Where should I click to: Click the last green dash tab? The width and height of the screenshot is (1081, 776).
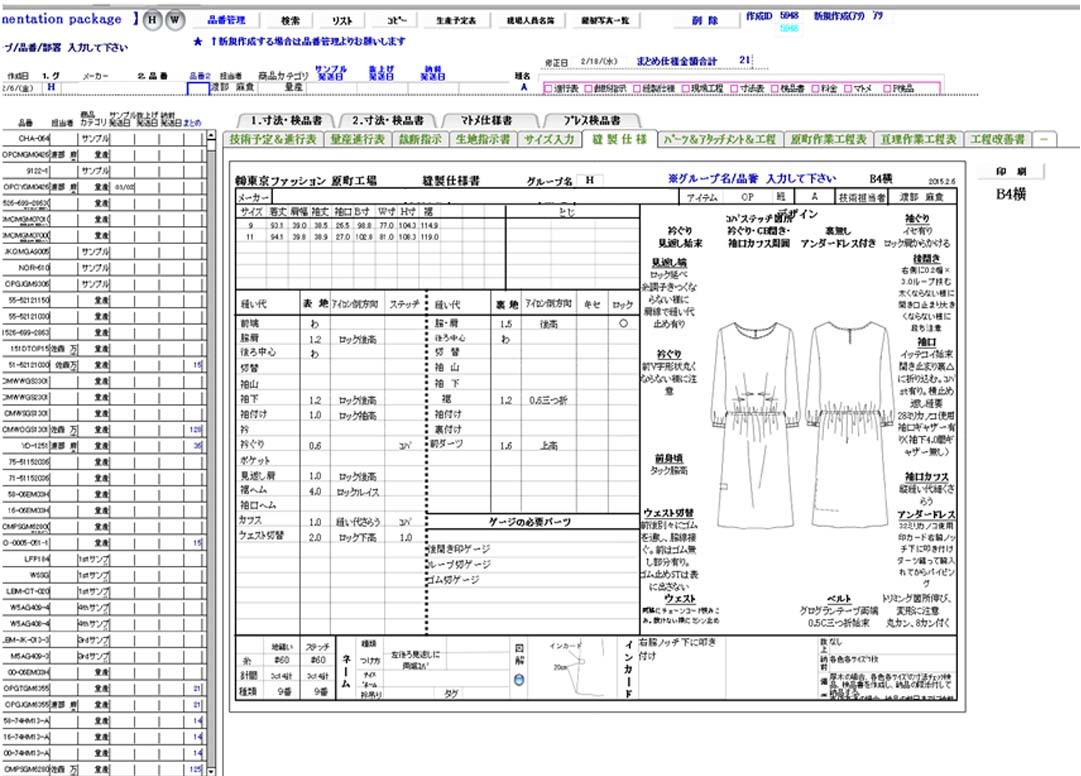(x=1044, y=139)
